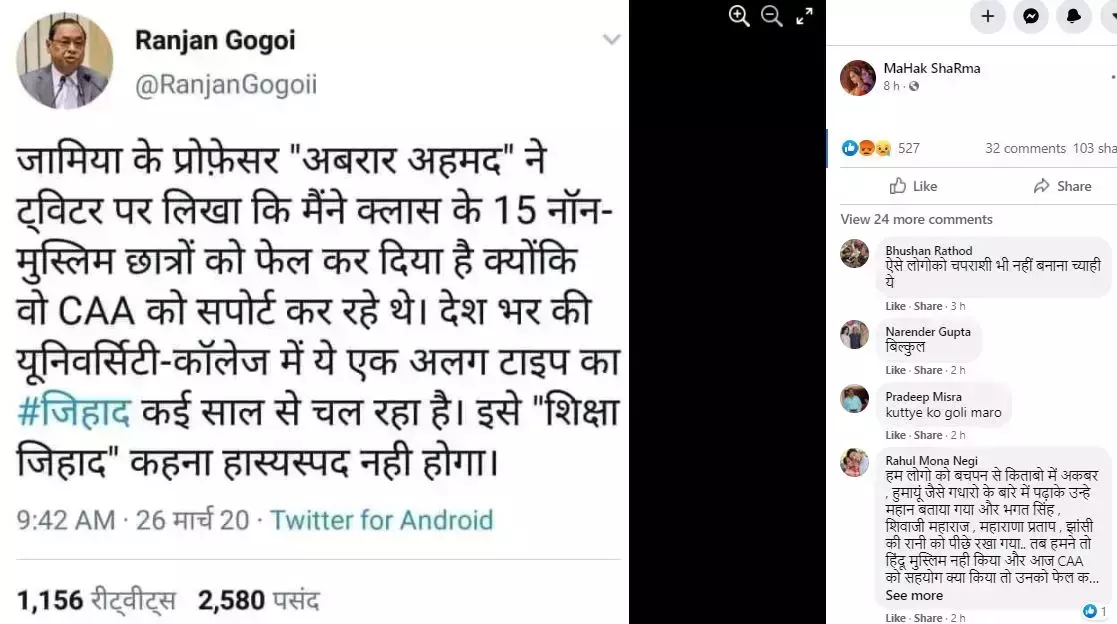Zoom out of the photo
The width and height of the screenshot is (1117, 624).
[771, 16]
